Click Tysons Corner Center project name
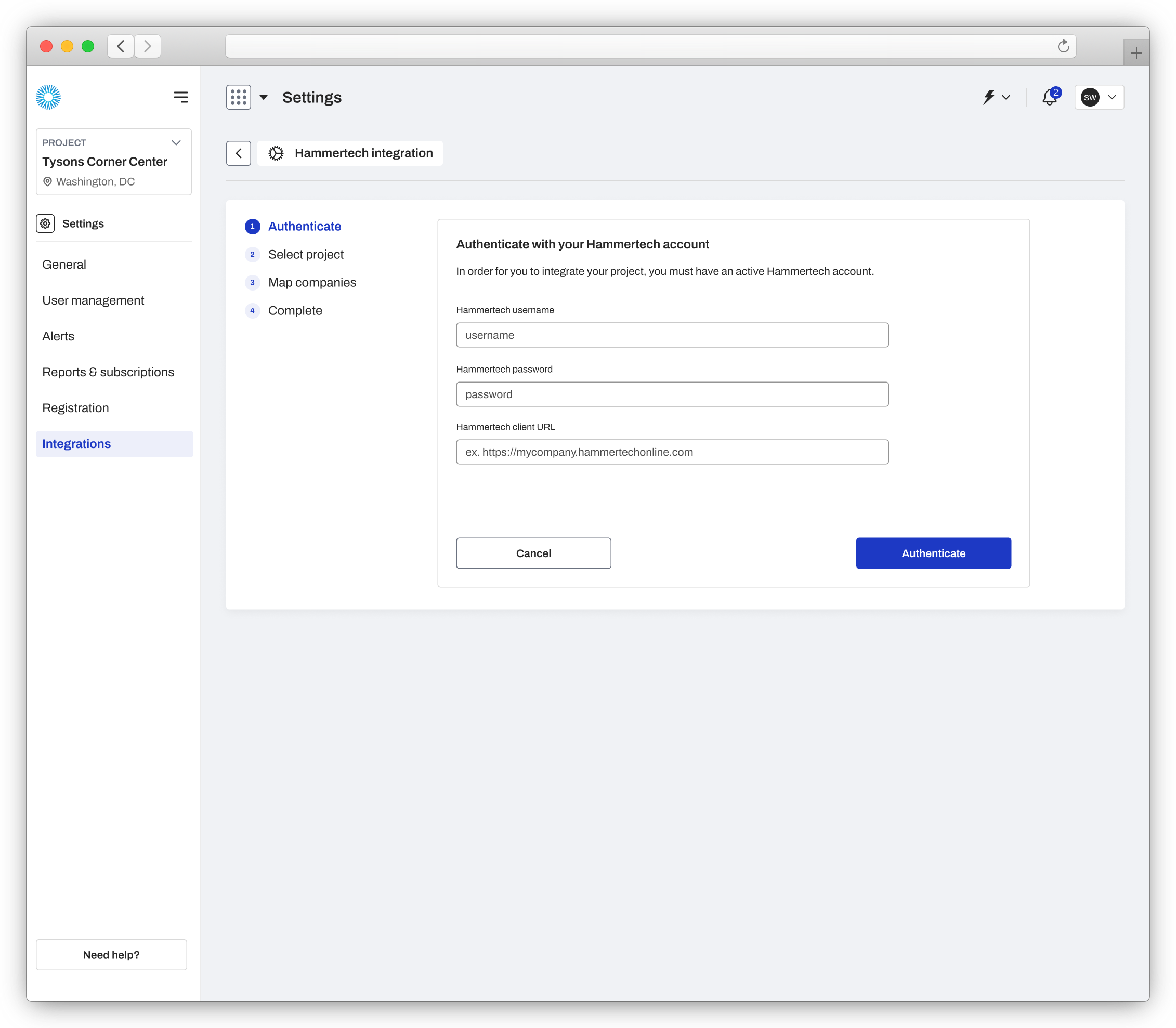 104,162
